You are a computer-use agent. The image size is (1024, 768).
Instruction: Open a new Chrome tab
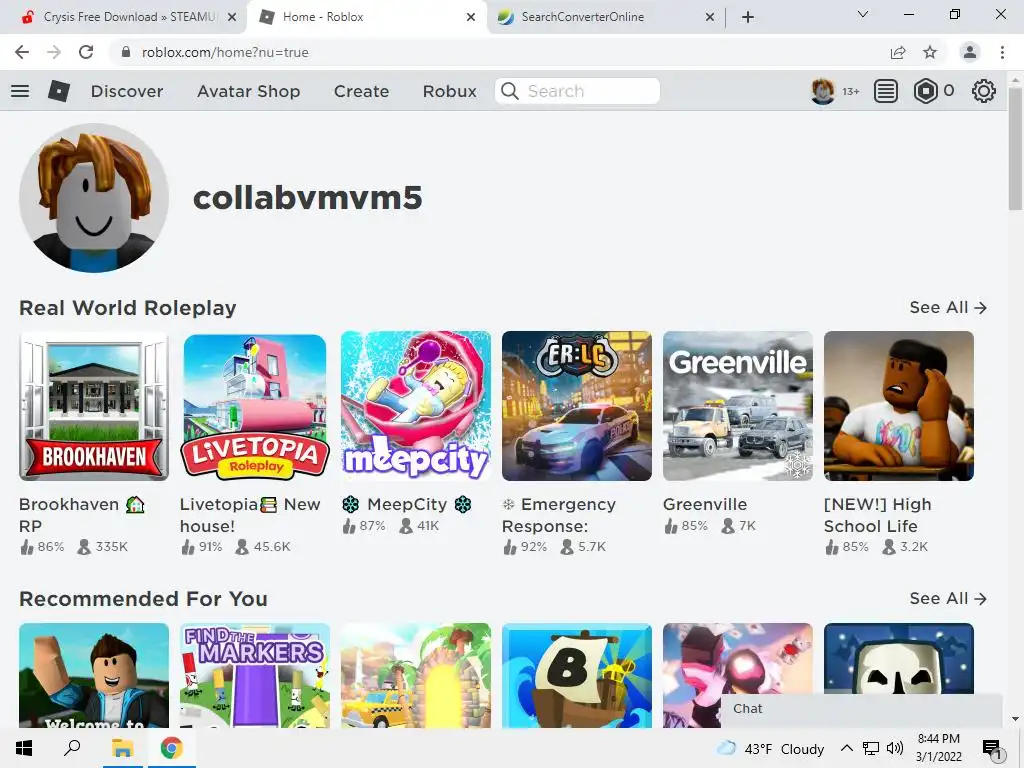point(748,17)
